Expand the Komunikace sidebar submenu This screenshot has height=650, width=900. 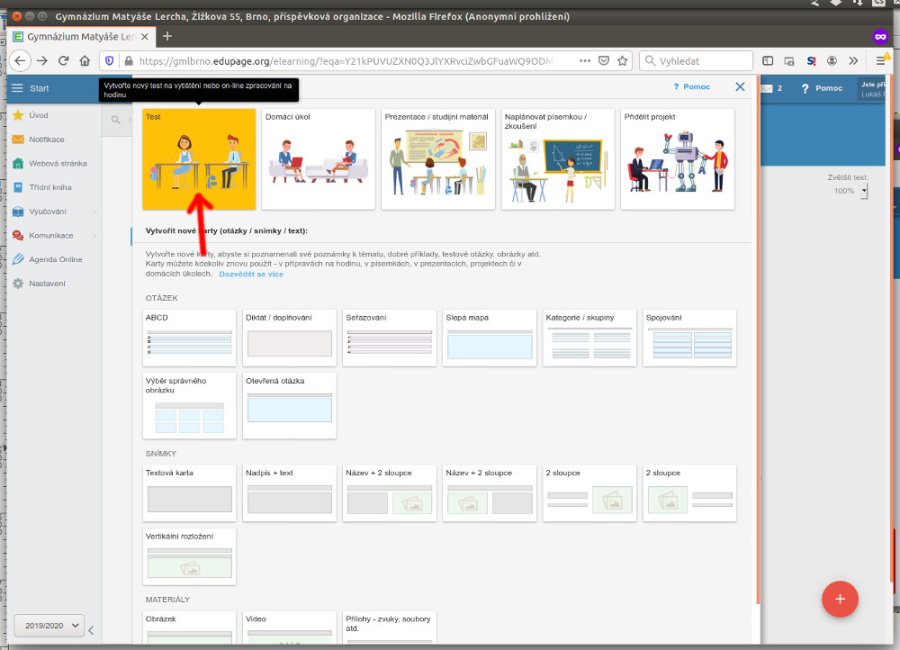[x=94, y=235]
